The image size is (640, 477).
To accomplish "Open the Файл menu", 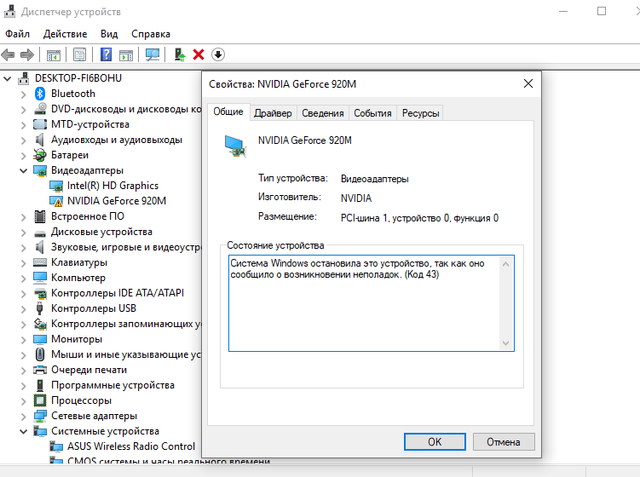I will point(17,34).
